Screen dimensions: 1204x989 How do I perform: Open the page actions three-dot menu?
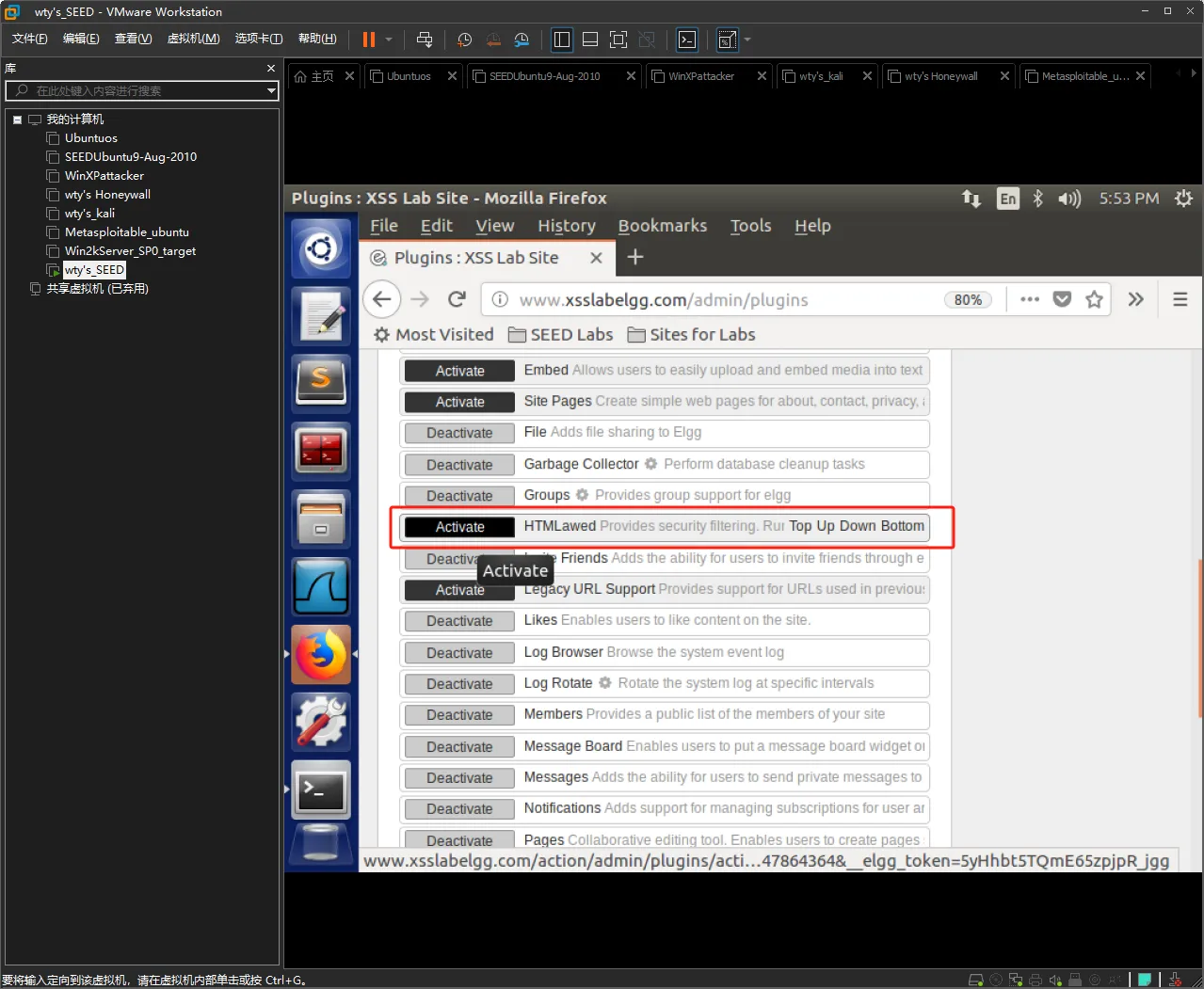click(1030, 299)
